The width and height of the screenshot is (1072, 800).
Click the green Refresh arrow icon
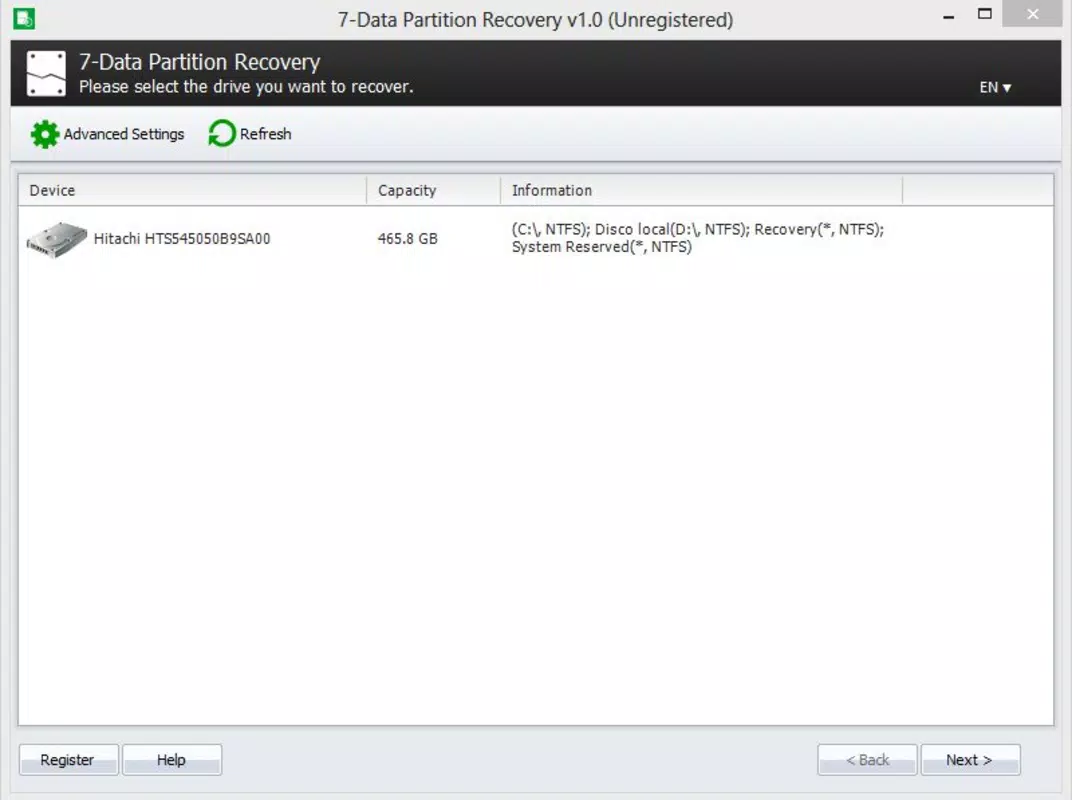coord(222,133)
